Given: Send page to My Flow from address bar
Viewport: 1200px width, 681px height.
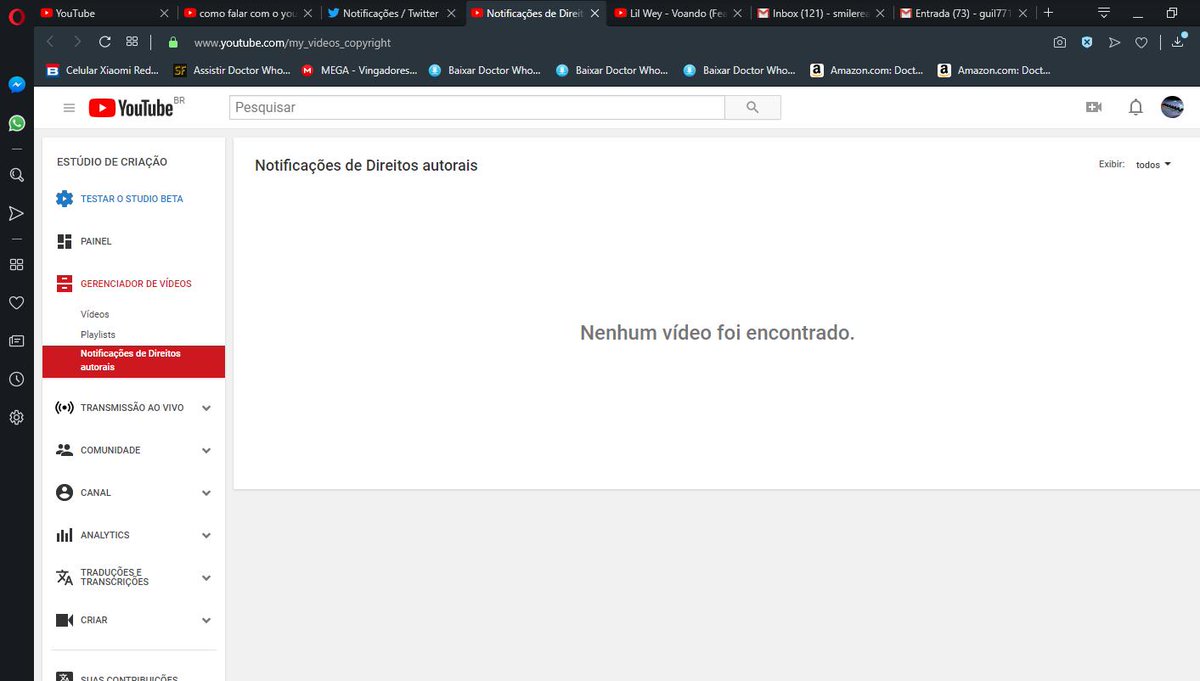Looking at the screenshot, I should pos(1114,43).
